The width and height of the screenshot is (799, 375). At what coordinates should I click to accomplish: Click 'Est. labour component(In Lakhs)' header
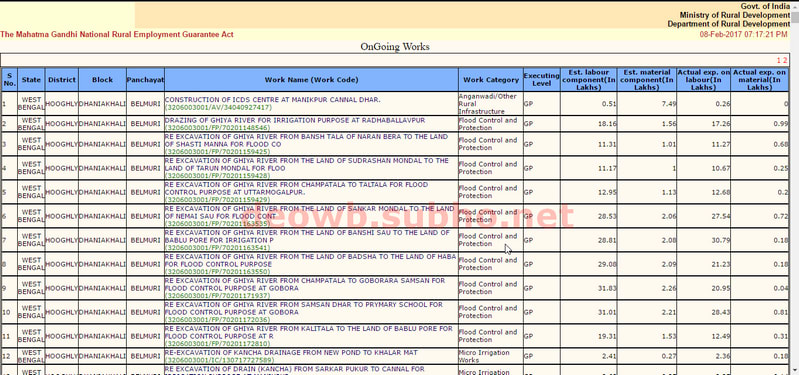point(589,79)
